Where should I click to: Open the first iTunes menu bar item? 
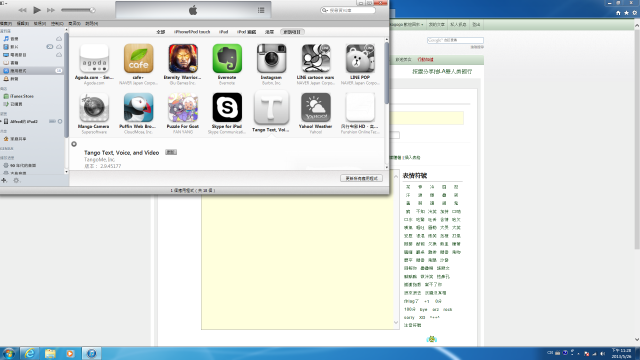(x=6, y=24)
